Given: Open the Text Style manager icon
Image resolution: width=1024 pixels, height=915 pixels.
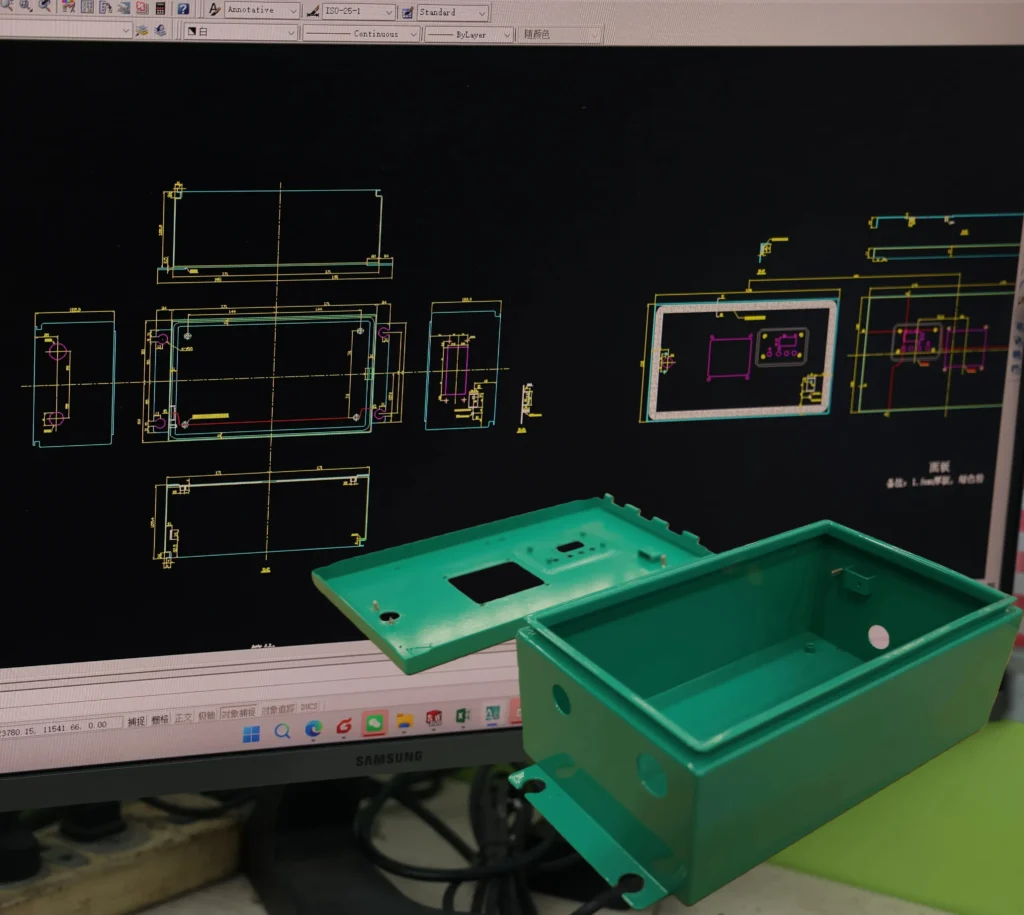Looking at the screenshot, I should [214, 10].
